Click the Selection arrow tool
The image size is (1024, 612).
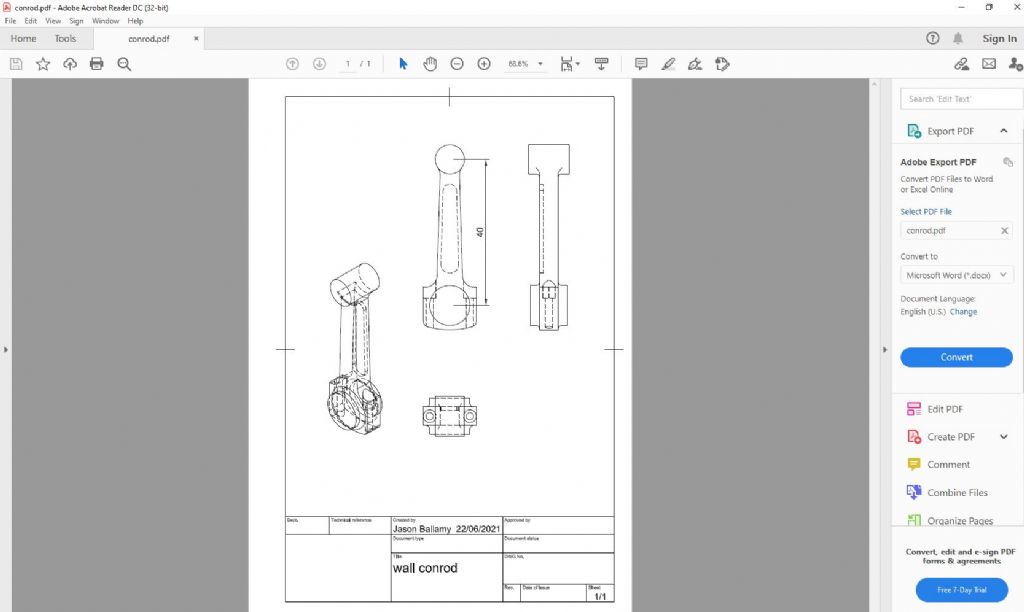(x=403, y=64)
